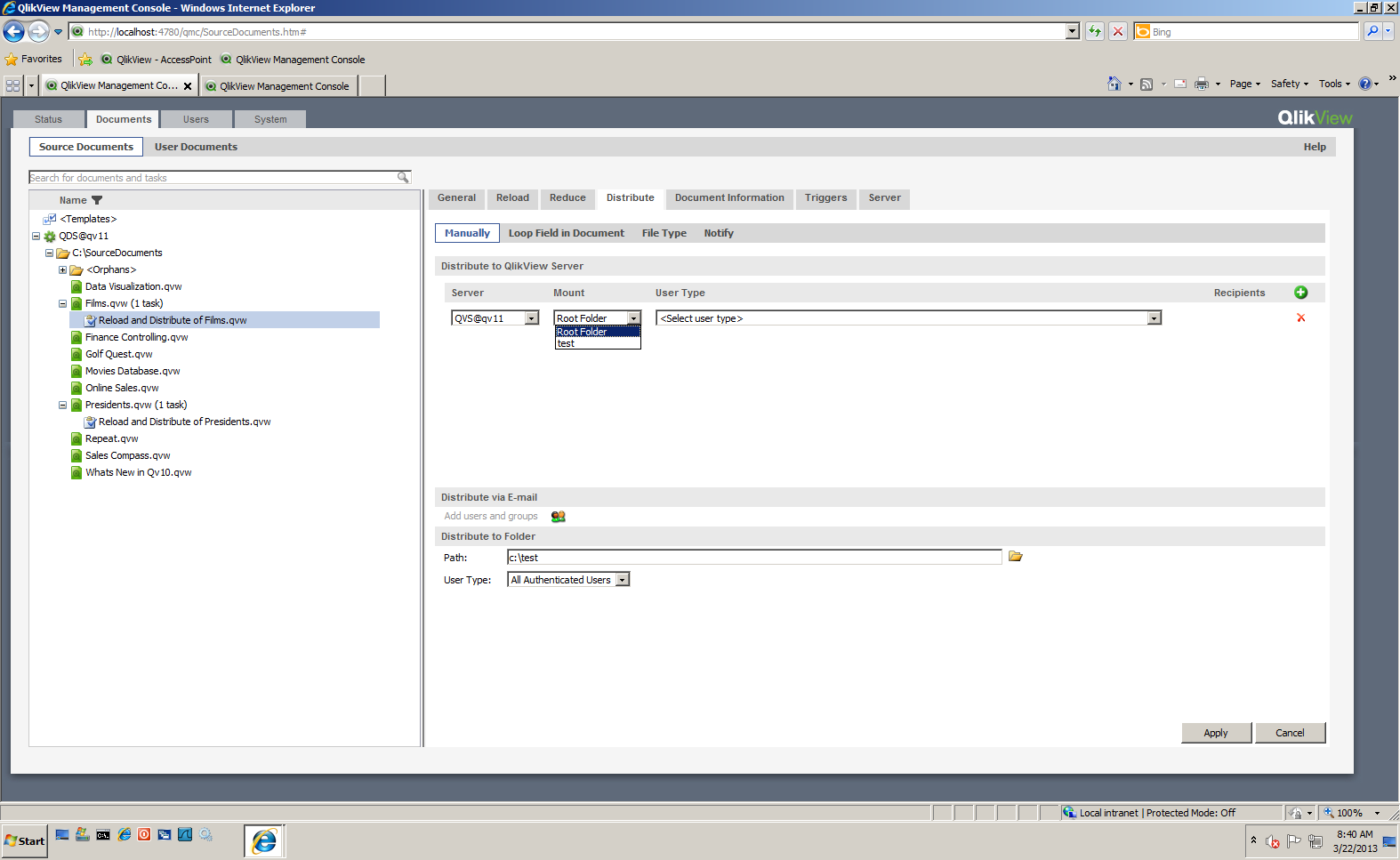Viewport: 1400px width, 860px height.
Task: Add a new QlikView Server distribution row
Action: click(1300, 293)
